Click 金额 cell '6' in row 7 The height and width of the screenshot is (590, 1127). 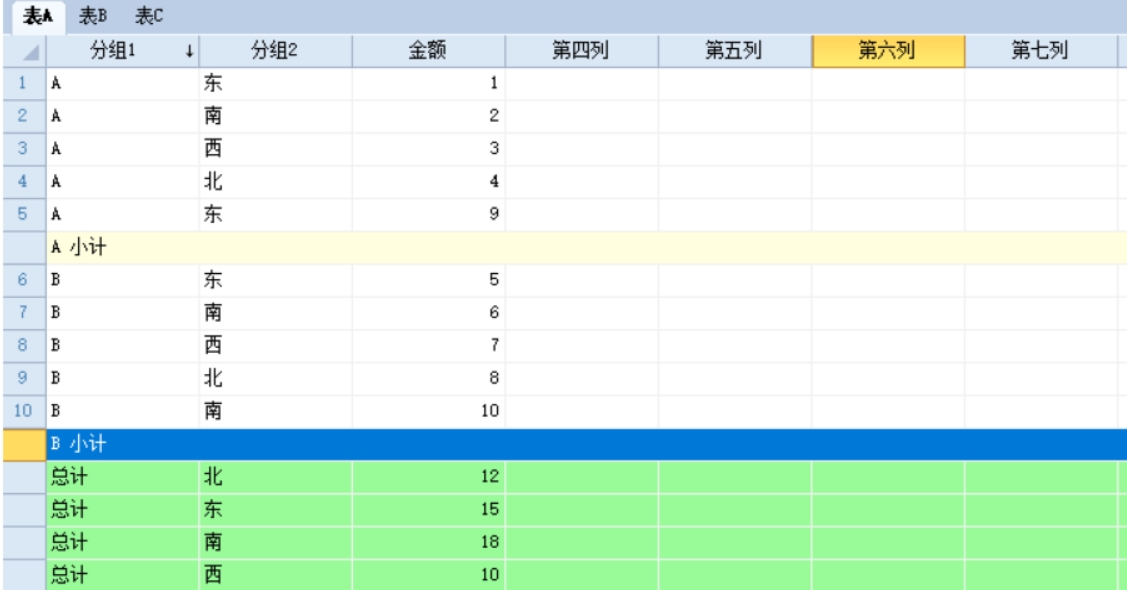pos(428,313)
